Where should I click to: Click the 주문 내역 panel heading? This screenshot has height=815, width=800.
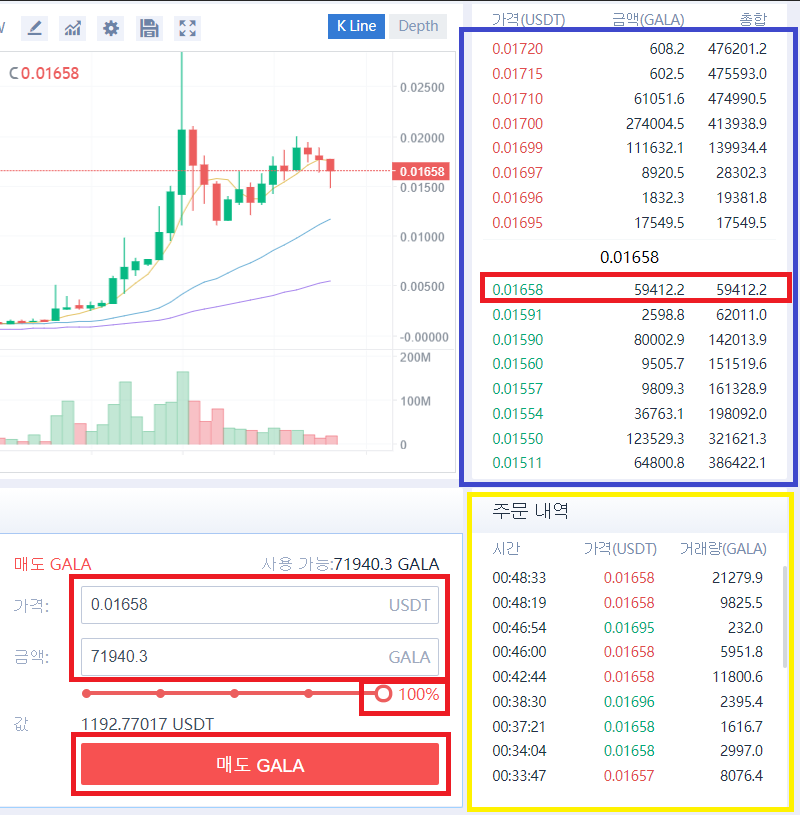pyautogui.click(x=530, y=511)
